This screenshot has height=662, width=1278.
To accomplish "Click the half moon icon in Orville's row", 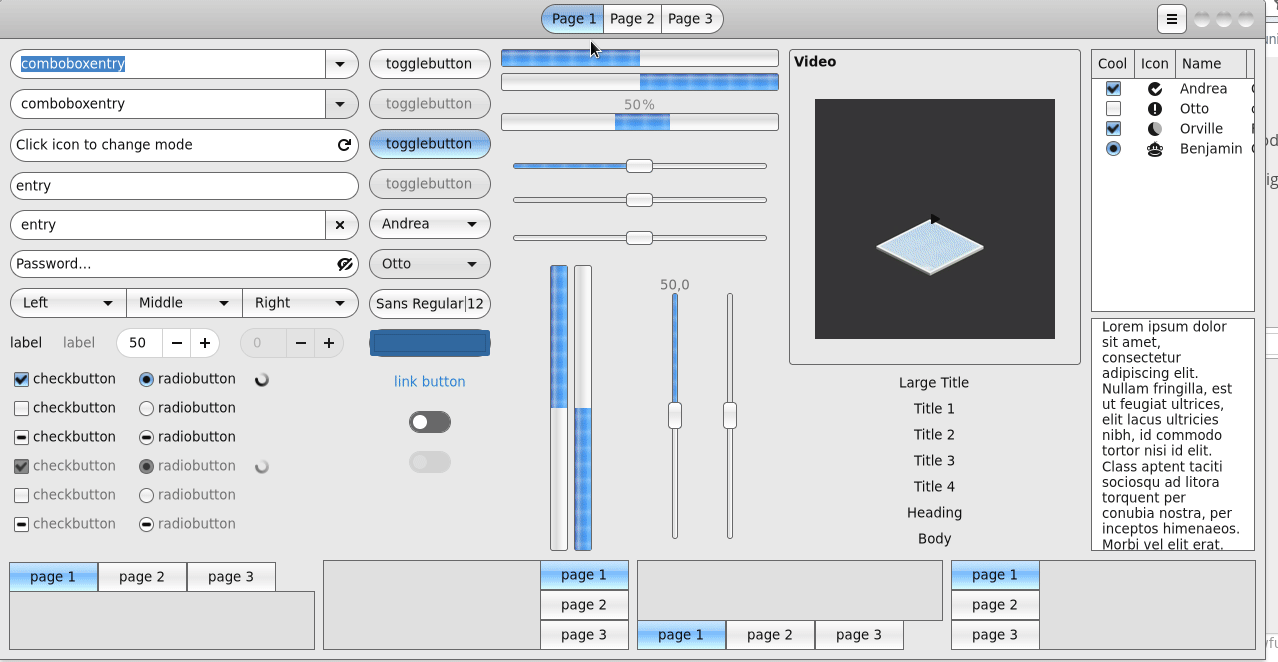I will tap(1155, 129).
